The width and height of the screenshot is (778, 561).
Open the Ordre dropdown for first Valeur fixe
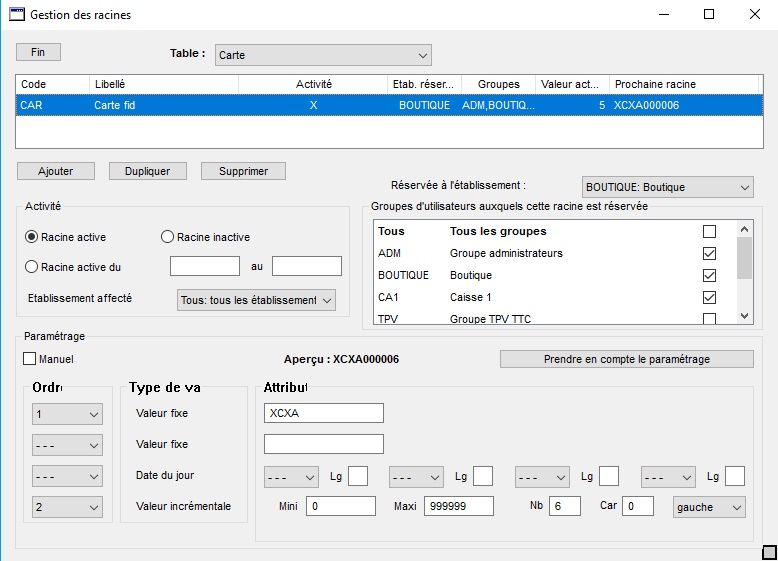point(67,414)
